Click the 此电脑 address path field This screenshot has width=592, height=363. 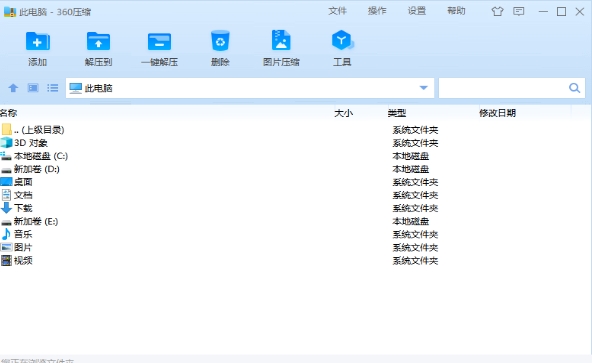(250, 88)
